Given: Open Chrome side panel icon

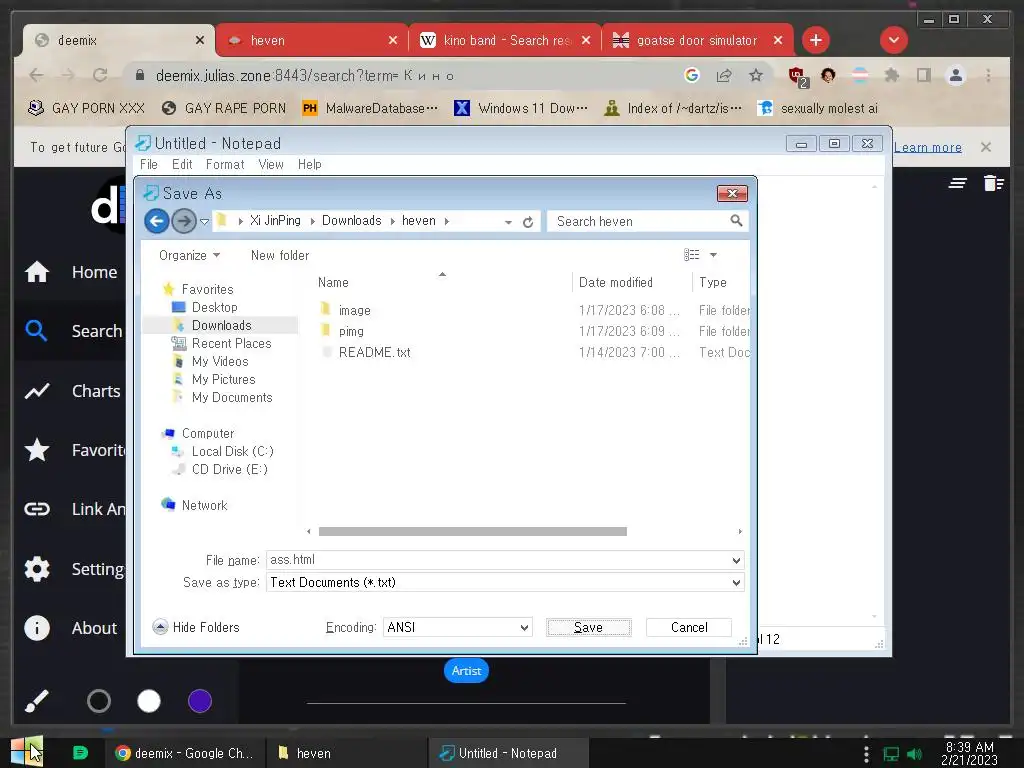Looking at the screenshot, I should coord(923,75).
